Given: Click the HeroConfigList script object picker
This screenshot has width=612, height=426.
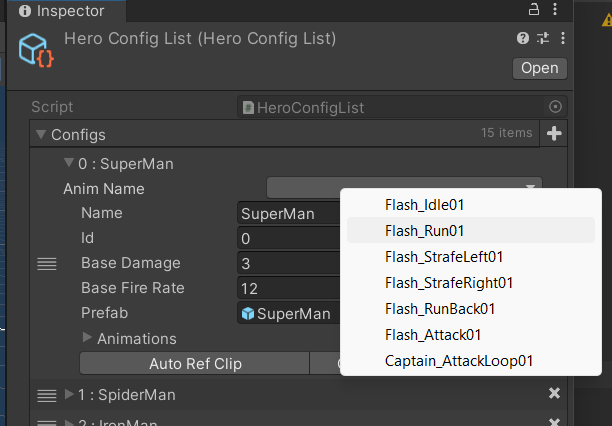Looking at the screenshot, I should tap(555, 107).
